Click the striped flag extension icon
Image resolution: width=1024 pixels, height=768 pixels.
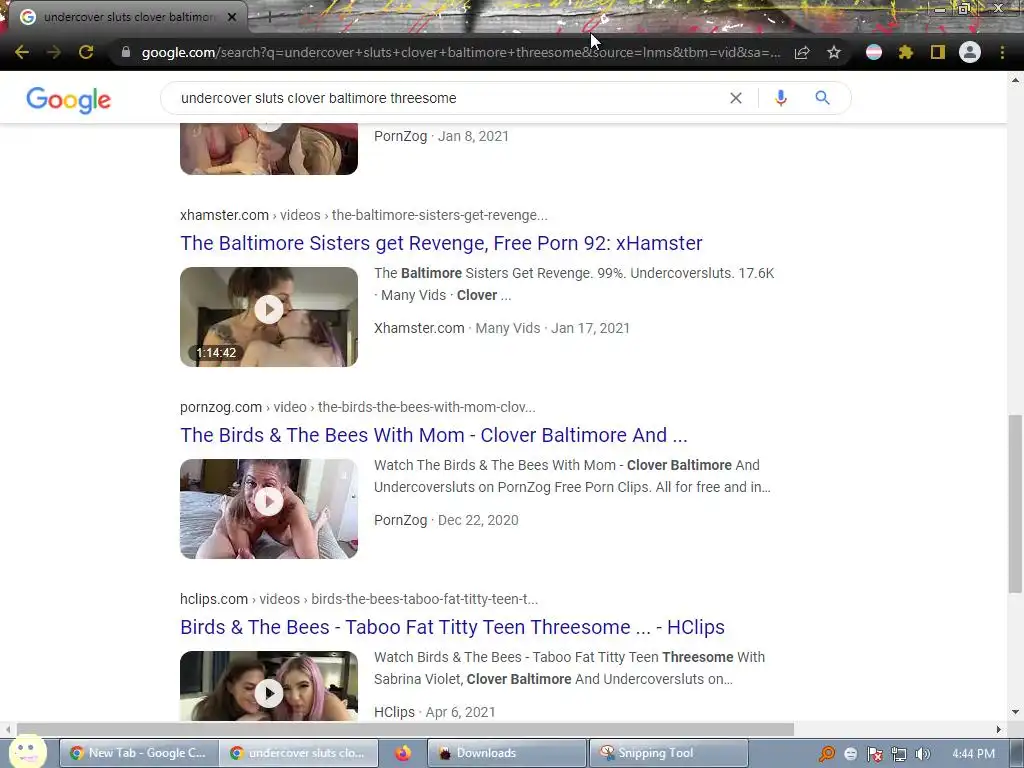click(x=874, y=52)
